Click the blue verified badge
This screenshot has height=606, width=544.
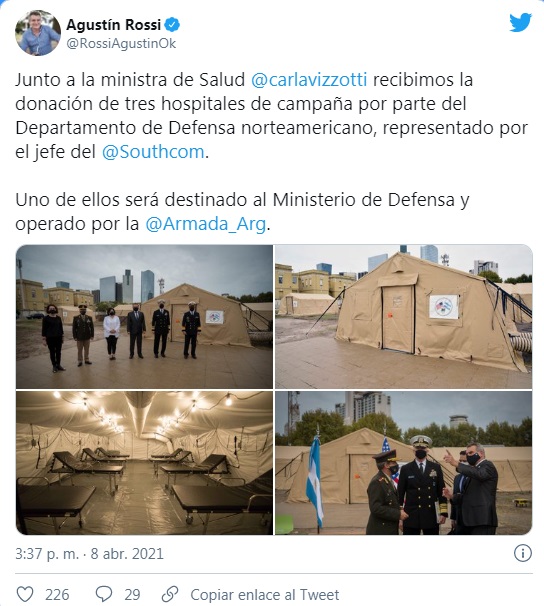pos(172,25)
